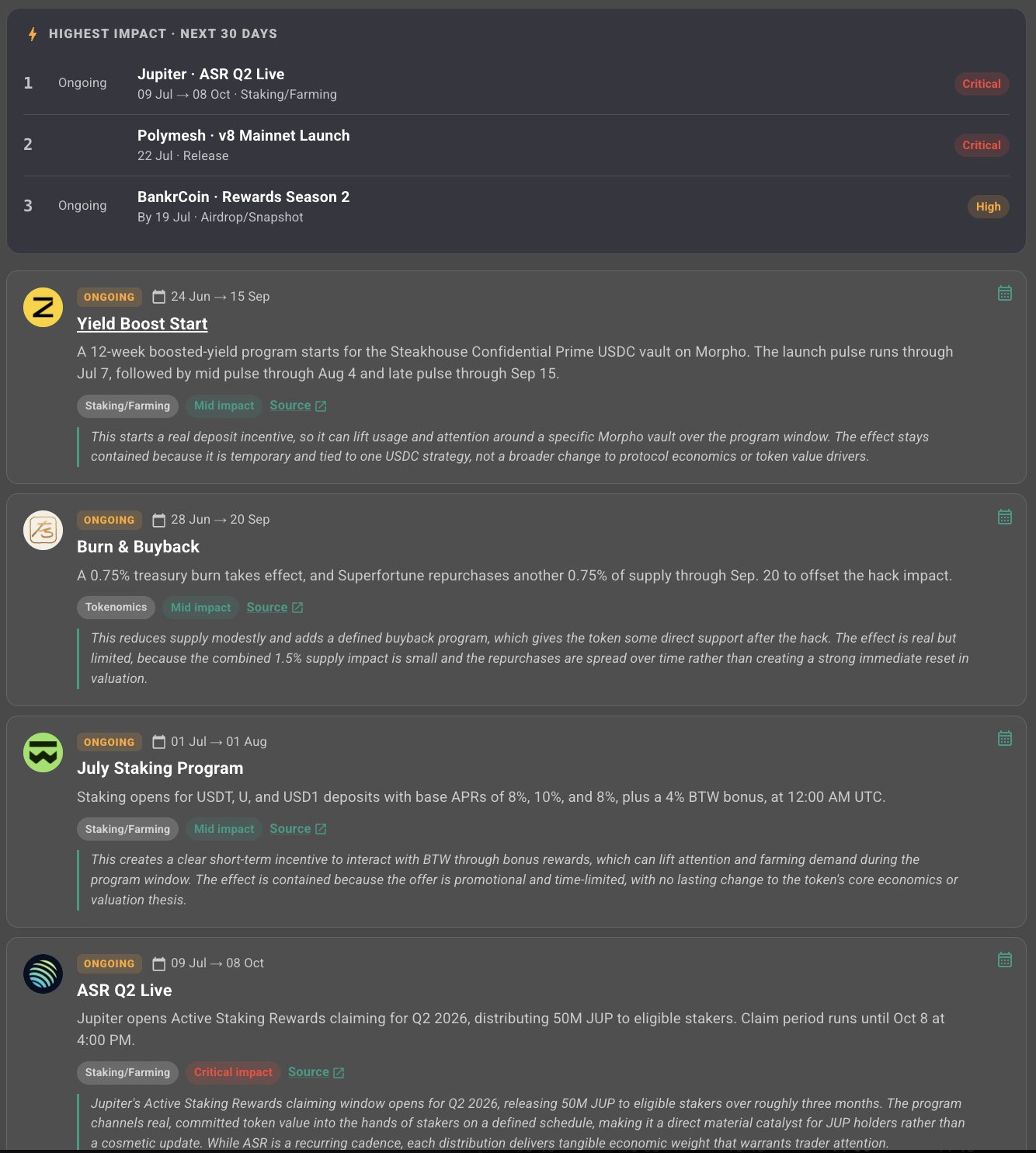The width and height of the screenshot is (1036, 1153).
Task: Select Jupiter ASR Q2 Live highest-impact row
Action: tap(516, 84)
